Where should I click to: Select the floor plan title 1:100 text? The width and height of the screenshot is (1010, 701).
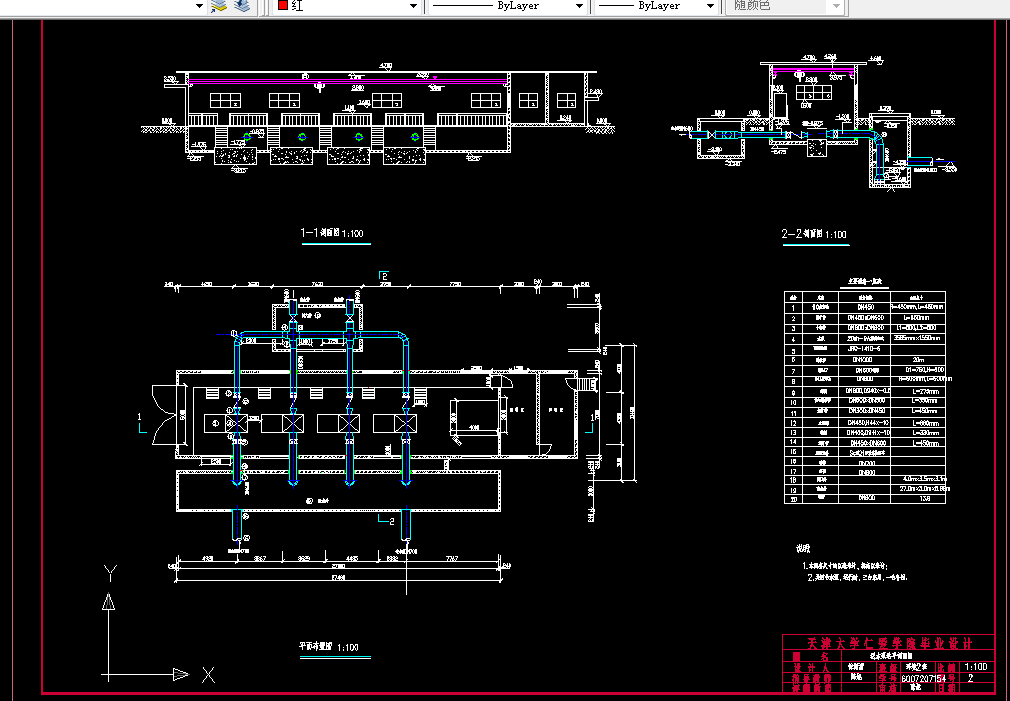[x=329, y=646]
